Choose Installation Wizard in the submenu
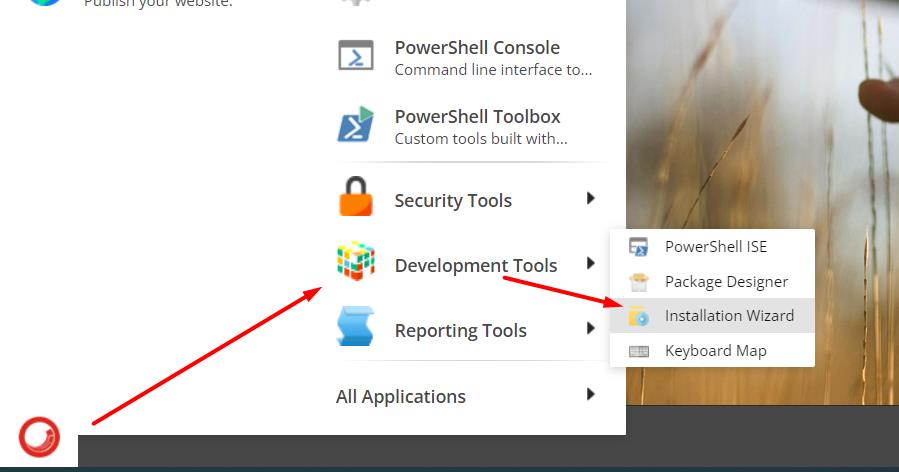Image resolution: width=899 pixels, height=472 pixels. (x=712, y=315)
